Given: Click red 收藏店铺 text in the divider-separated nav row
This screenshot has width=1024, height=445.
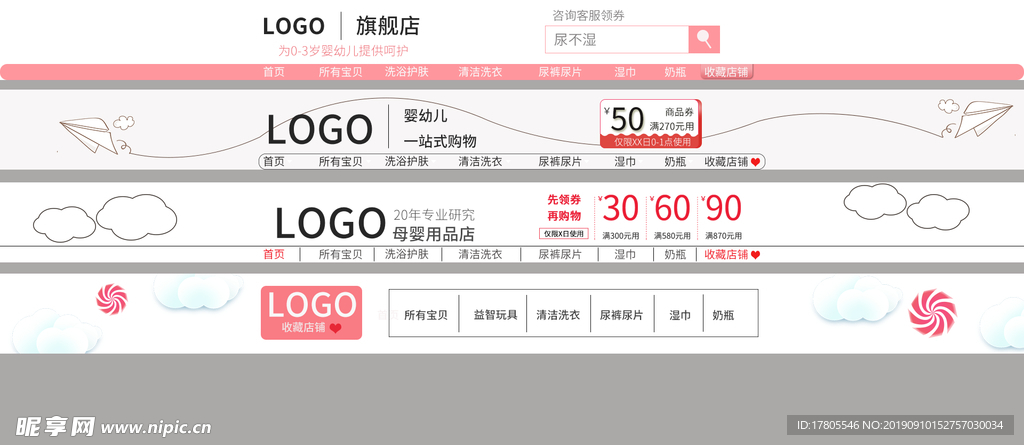Looking at the screenshot, I should 726,254.
